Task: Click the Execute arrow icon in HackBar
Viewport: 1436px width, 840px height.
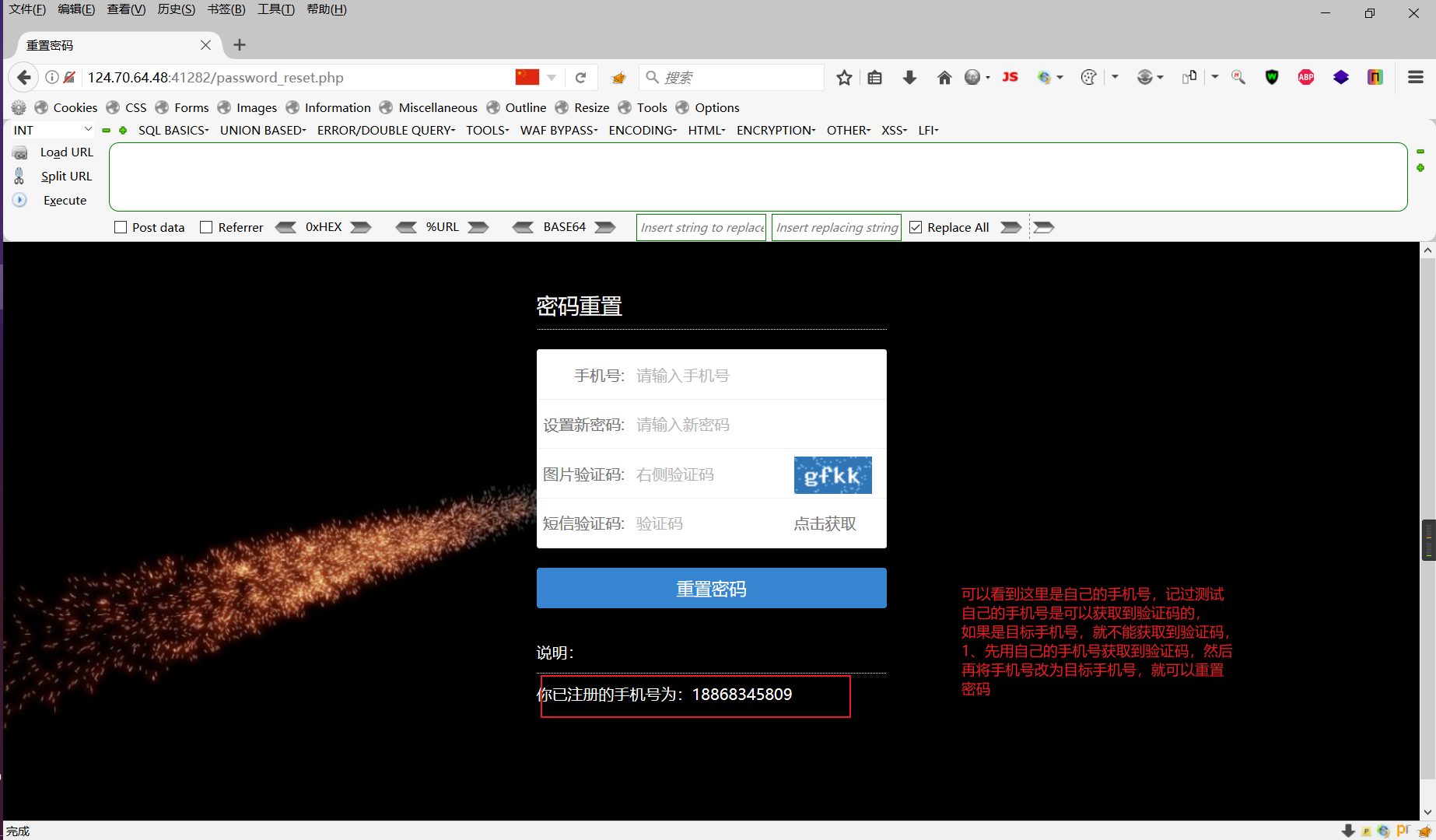Action: (x=19, y=200)
